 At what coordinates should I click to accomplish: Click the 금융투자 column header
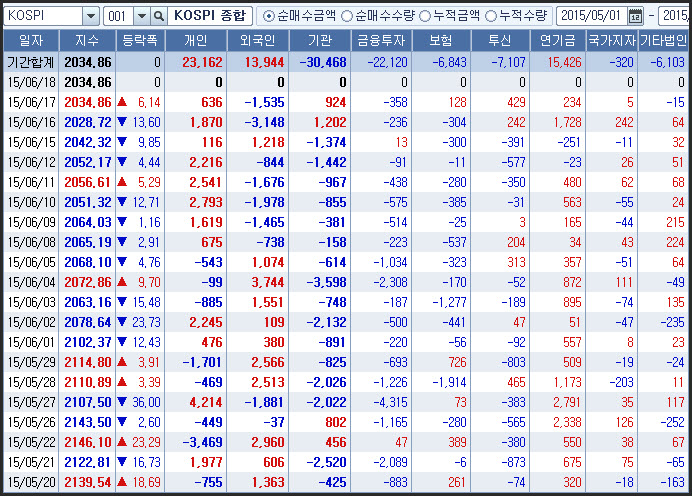click(x=381, y=41)
